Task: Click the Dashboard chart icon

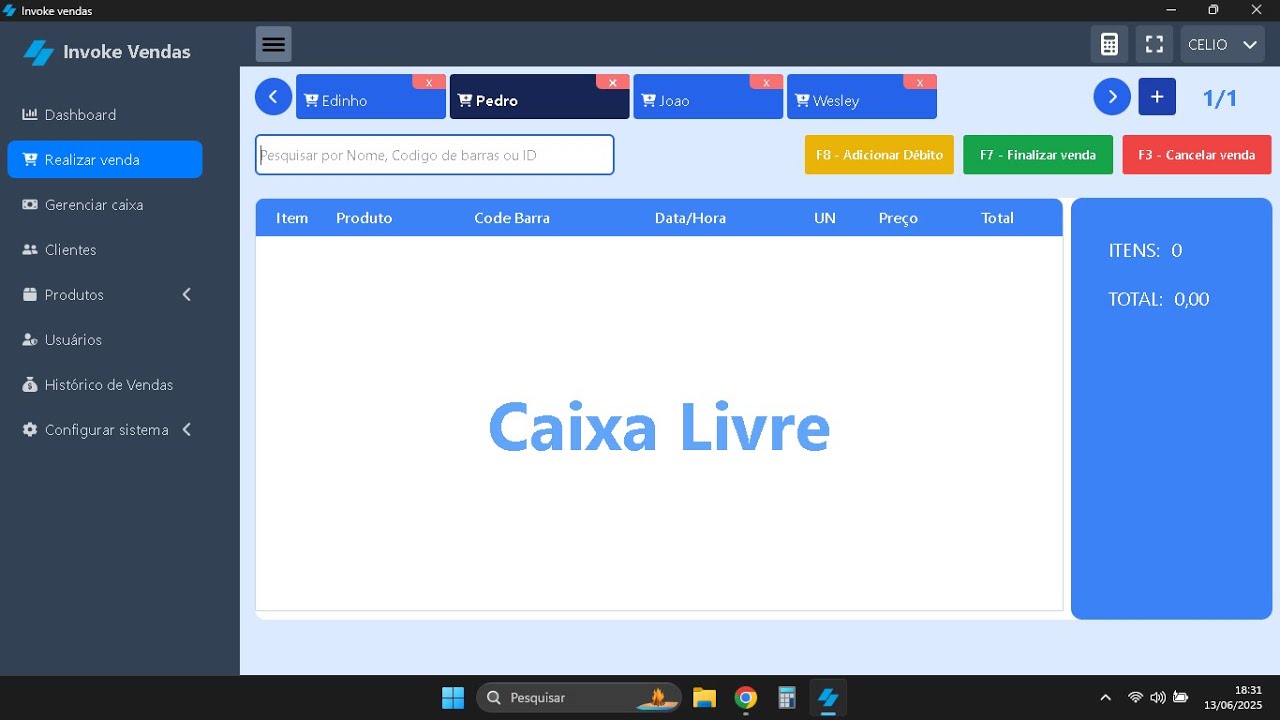Action: 30,115
